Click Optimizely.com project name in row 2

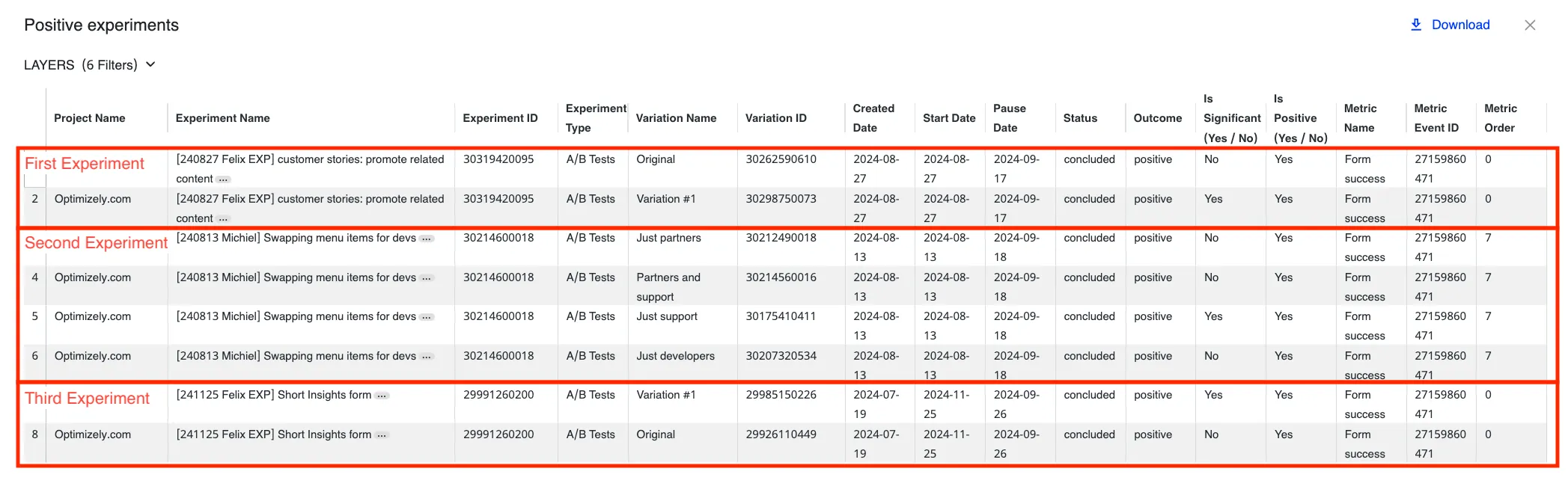(93, 199)
